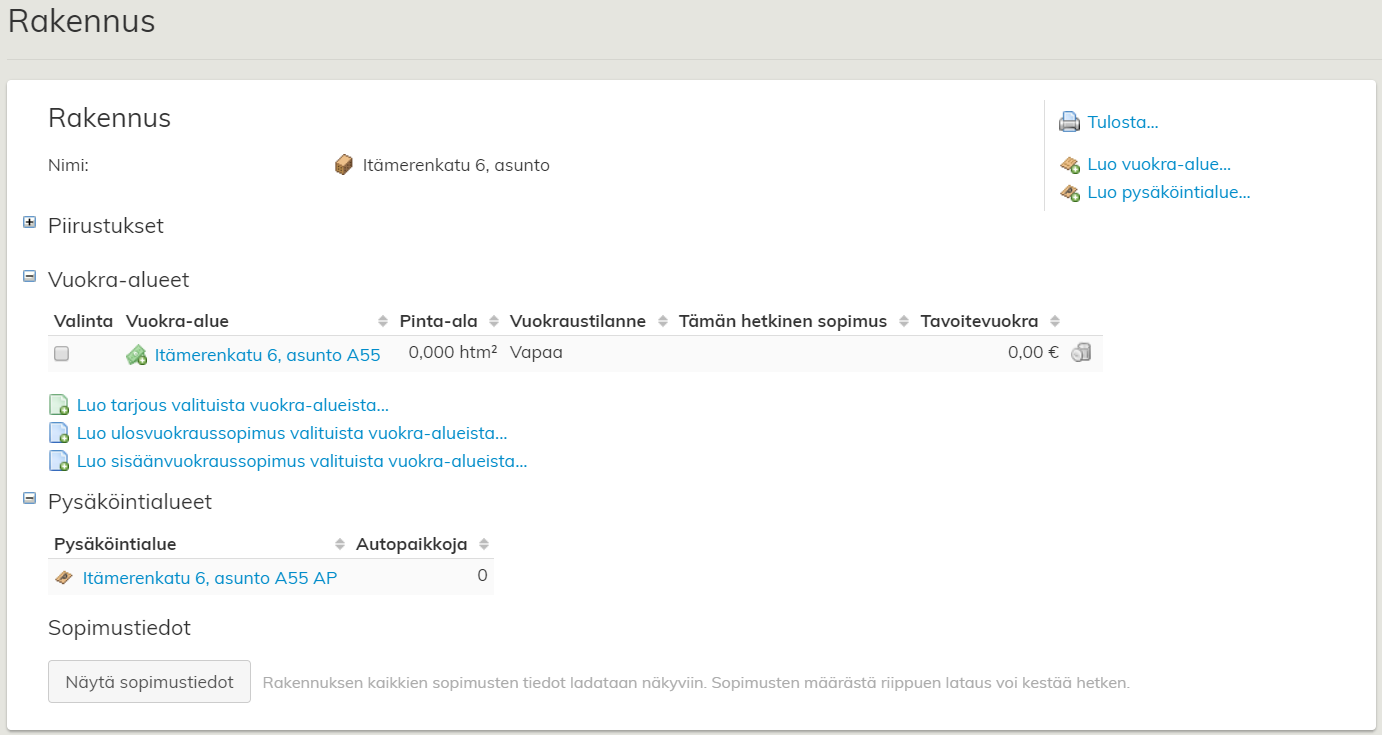Open the Itämerenkatu 6, asunto A55 link

coord(267,355)
